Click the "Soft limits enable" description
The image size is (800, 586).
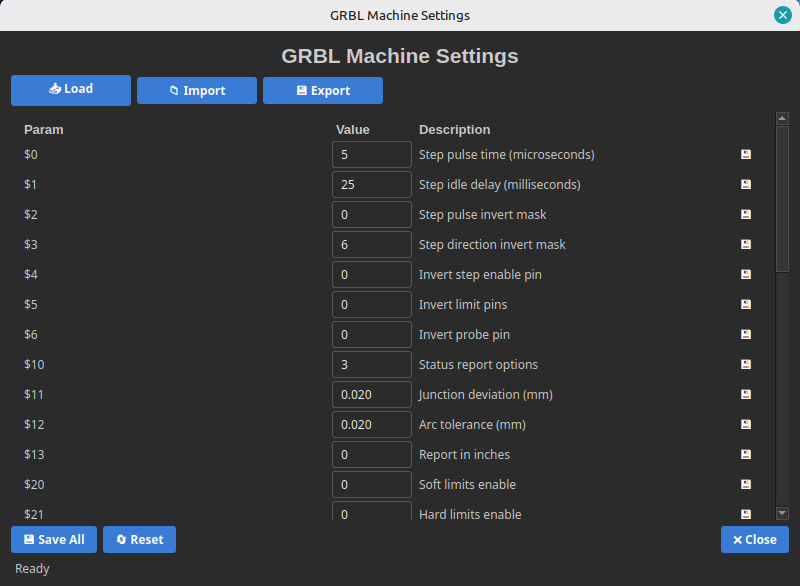coord(467,485)
